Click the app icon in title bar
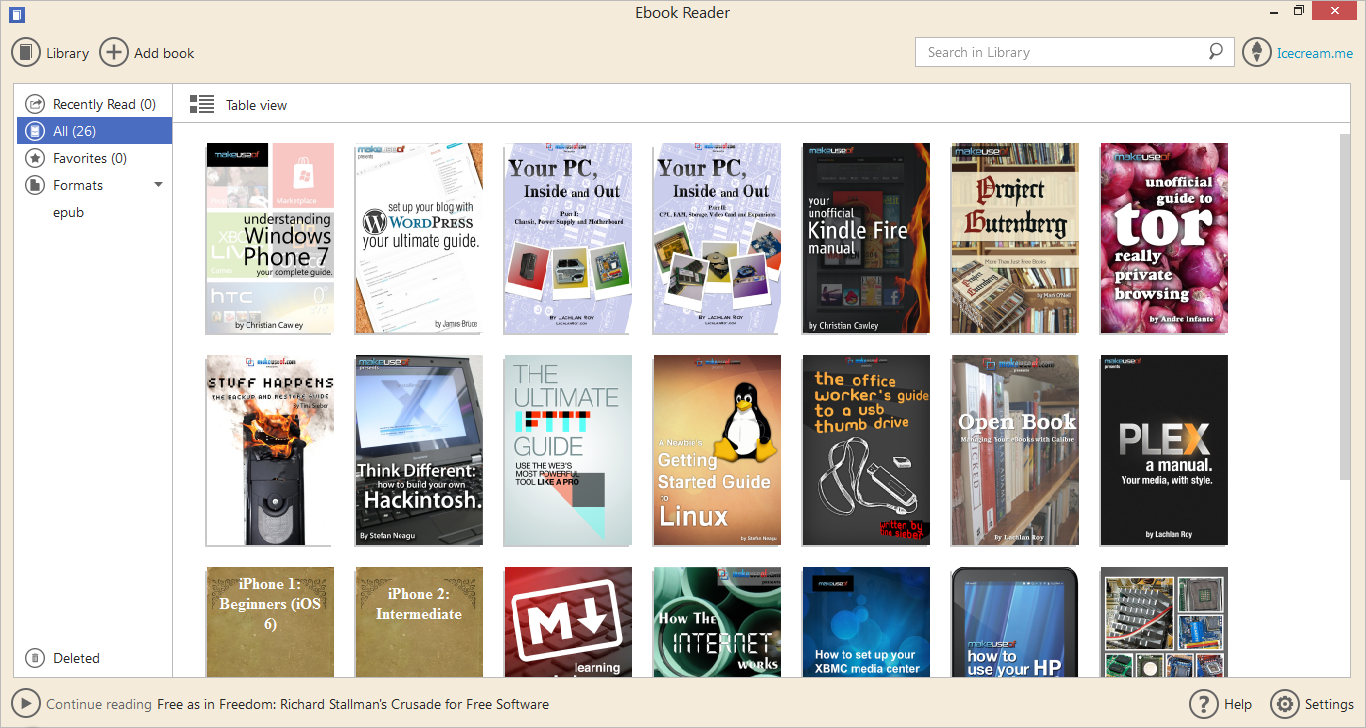Image resolution: width=1366 pixels, height=728 pixels. tap(16, 14)
